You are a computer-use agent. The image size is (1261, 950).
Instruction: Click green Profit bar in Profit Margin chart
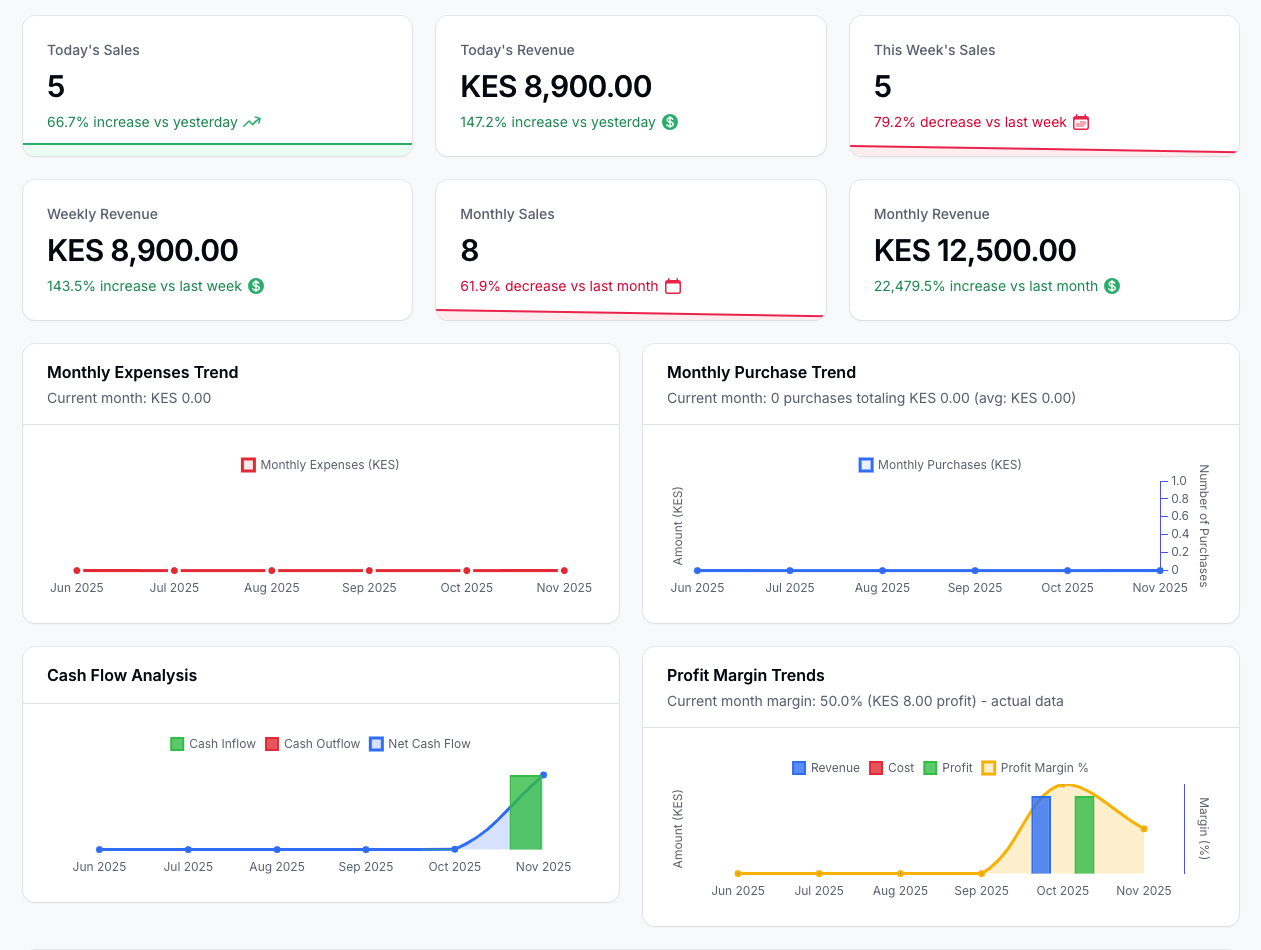[1084, 835]
